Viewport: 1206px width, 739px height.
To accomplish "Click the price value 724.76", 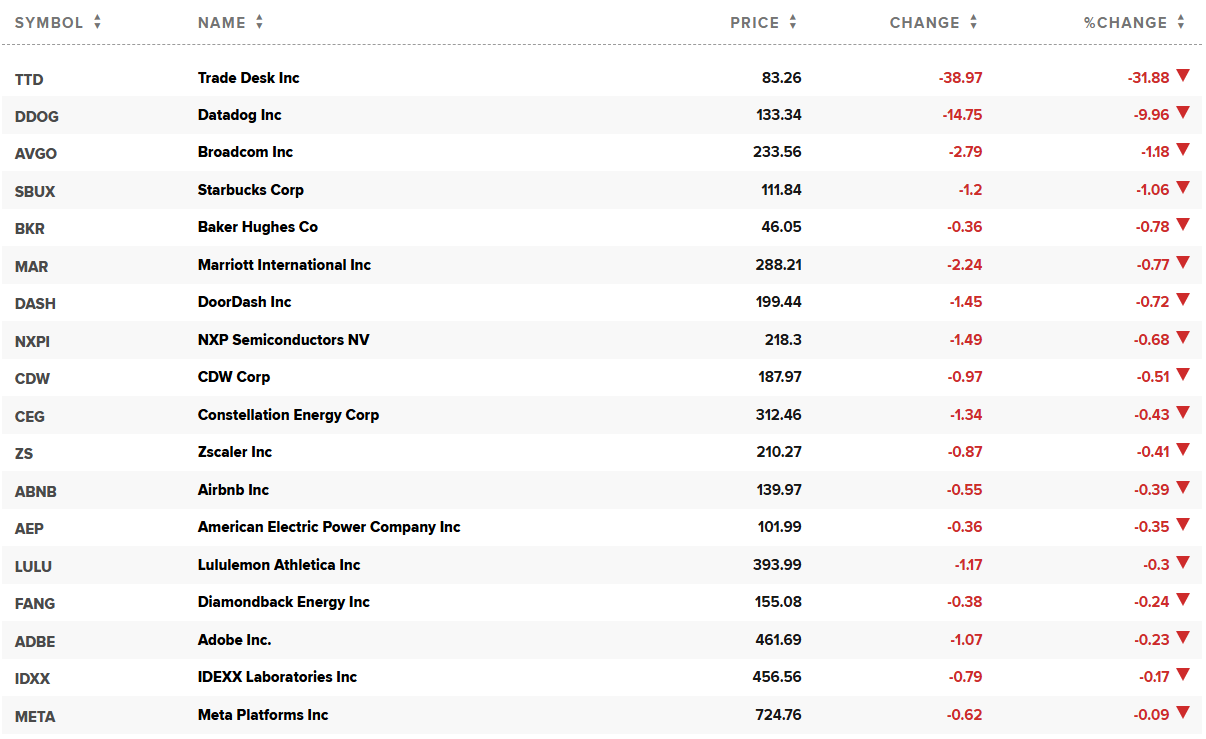I will pyautogui.click(x=778, y=715).
